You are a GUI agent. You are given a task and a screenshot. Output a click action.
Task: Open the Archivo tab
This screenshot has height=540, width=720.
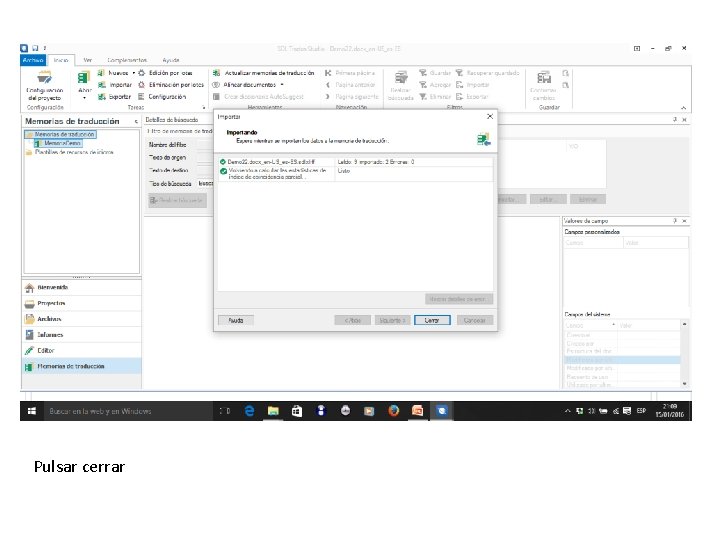(x=33, y=60)
